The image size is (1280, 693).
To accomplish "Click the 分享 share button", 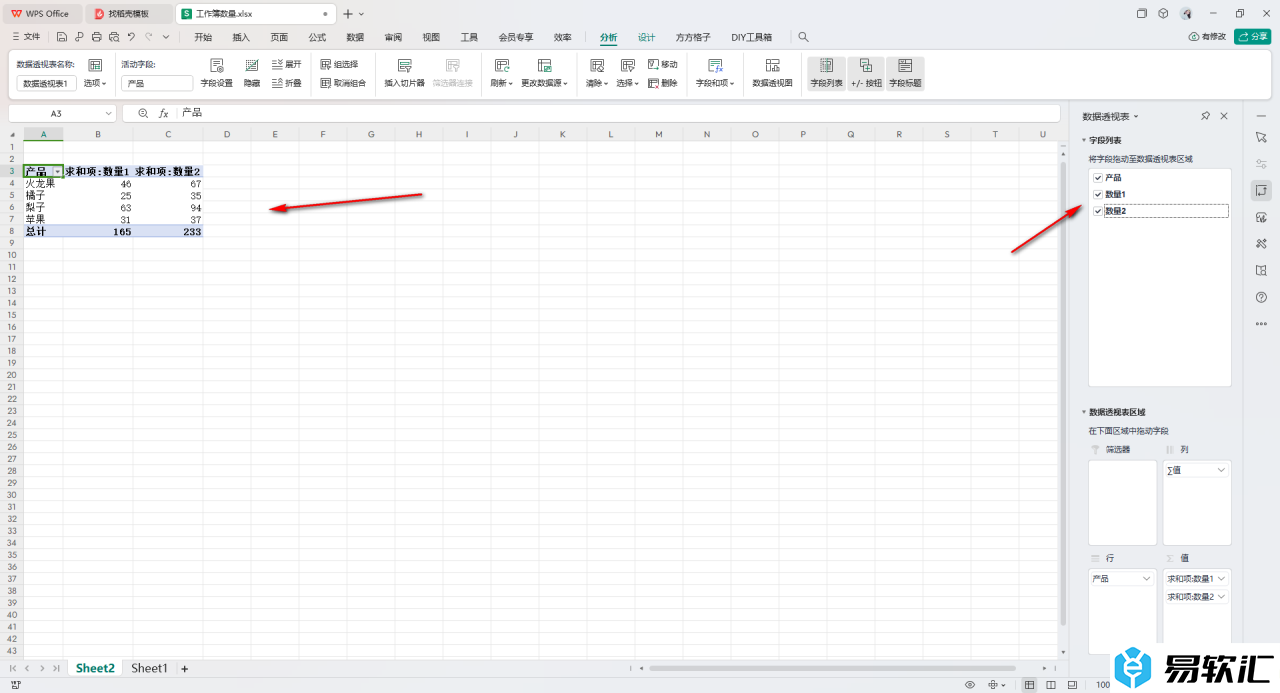I will [1253, 37].
